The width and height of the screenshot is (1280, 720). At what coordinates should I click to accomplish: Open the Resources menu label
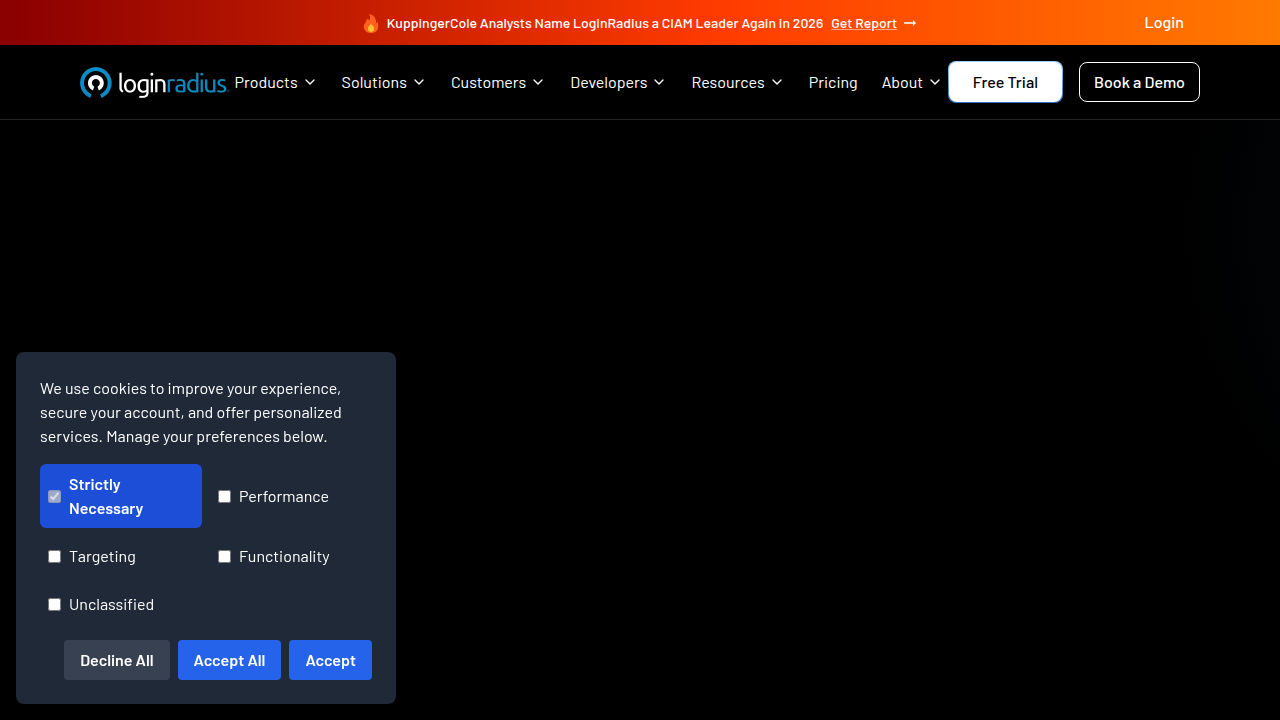pyautogui.click(x=728, y=83)
